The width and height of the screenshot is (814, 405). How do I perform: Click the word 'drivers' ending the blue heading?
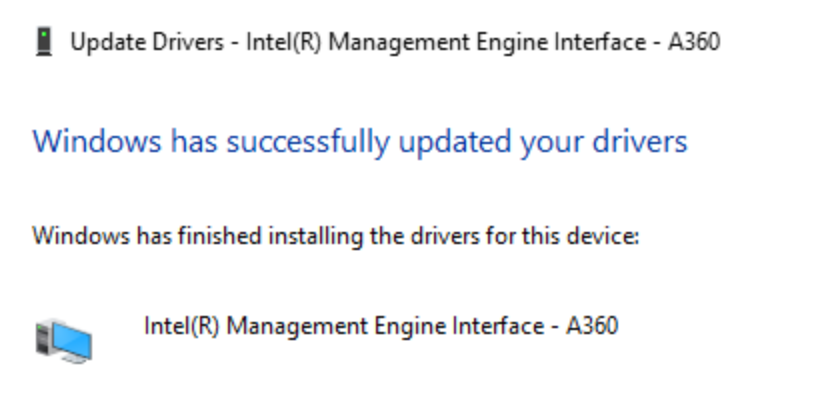click(x=639, y=141)
